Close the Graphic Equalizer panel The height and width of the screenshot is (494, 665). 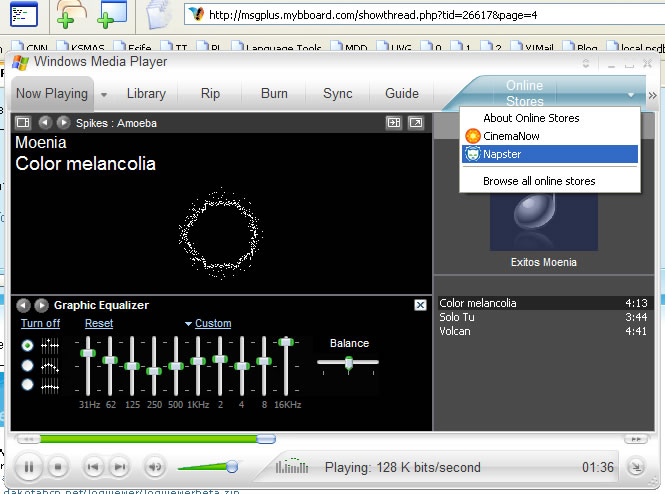421,305
